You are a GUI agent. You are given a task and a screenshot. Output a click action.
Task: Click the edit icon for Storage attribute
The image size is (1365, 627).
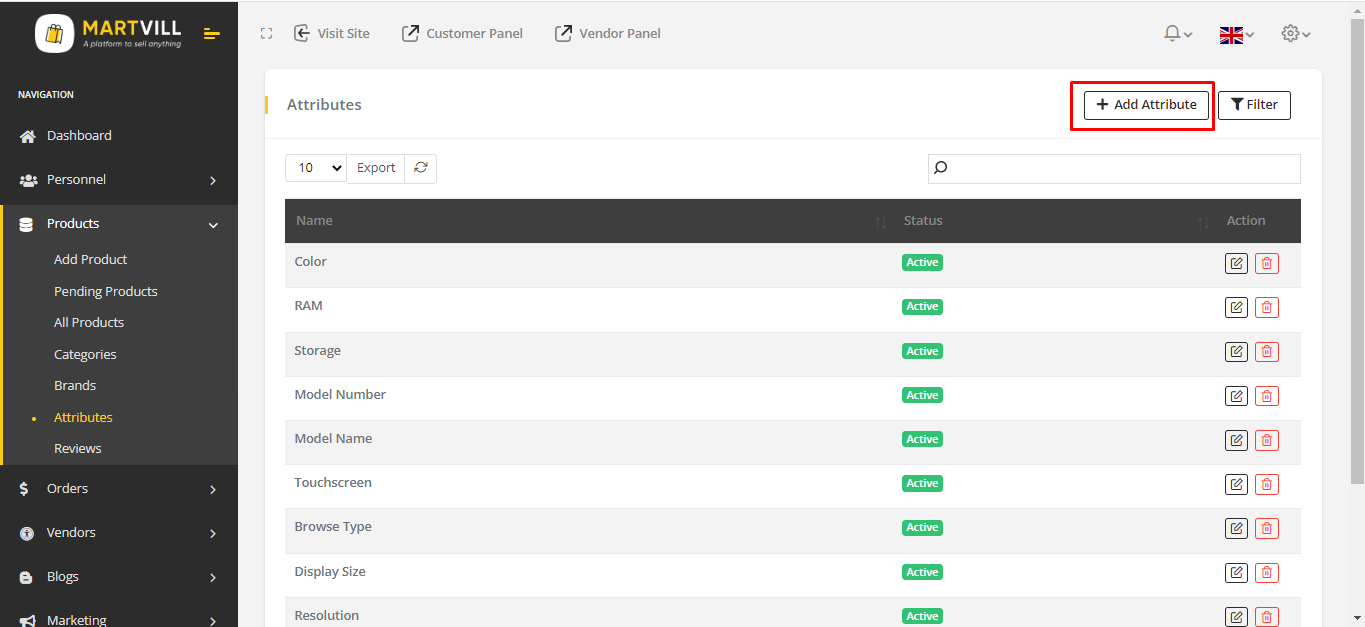(x=1236, y=351)
